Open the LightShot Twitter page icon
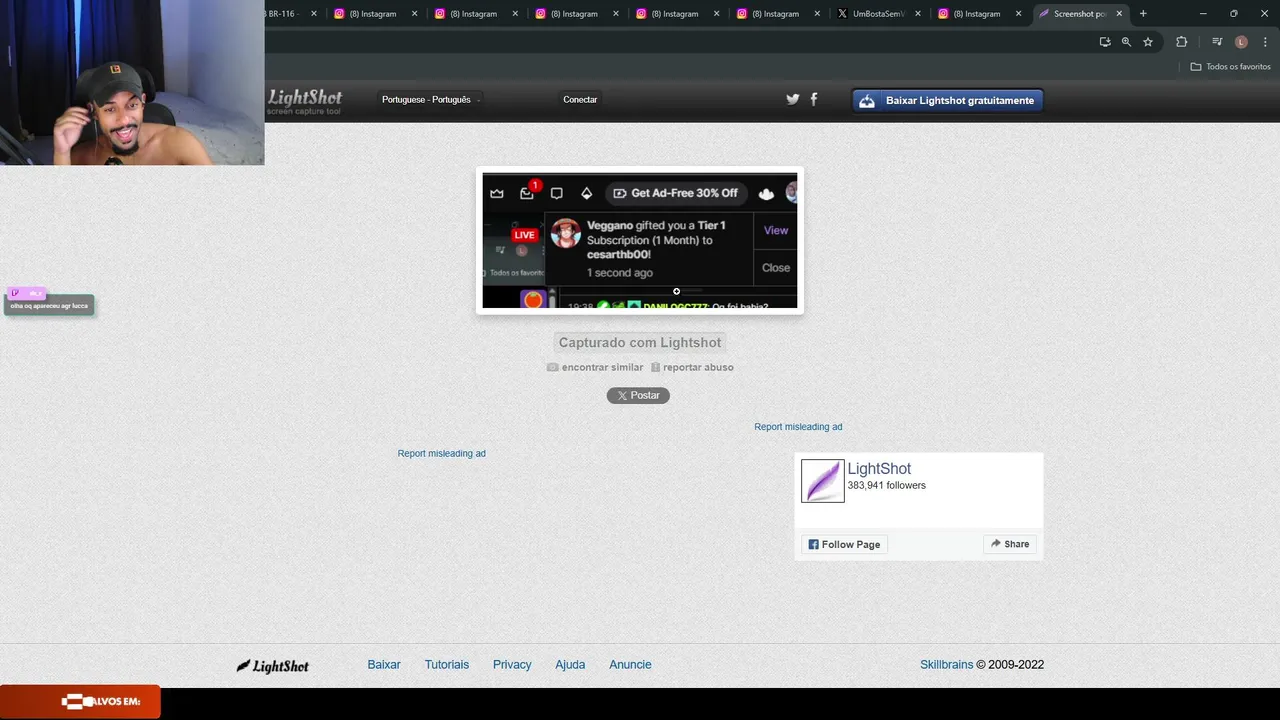Screen dimensions: 1280x720 793,99
